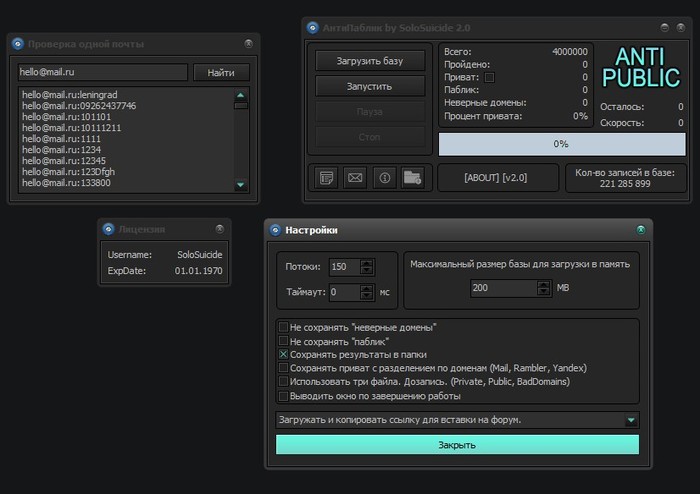700x494 pixels.
Task: Focus the Потоки field showing 150
Action: 345,267
